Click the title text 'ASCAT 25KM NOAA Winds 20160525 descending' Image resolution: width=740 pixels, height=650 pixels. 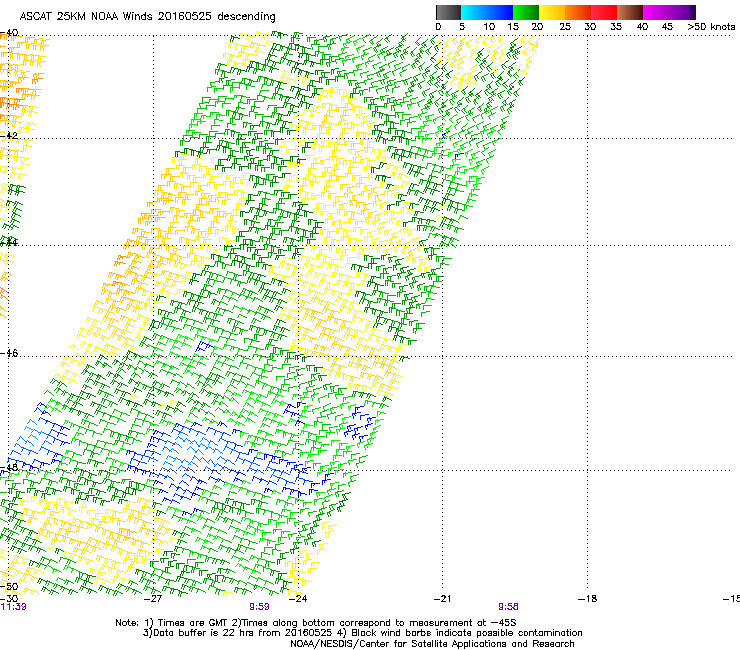coord(147,16)
